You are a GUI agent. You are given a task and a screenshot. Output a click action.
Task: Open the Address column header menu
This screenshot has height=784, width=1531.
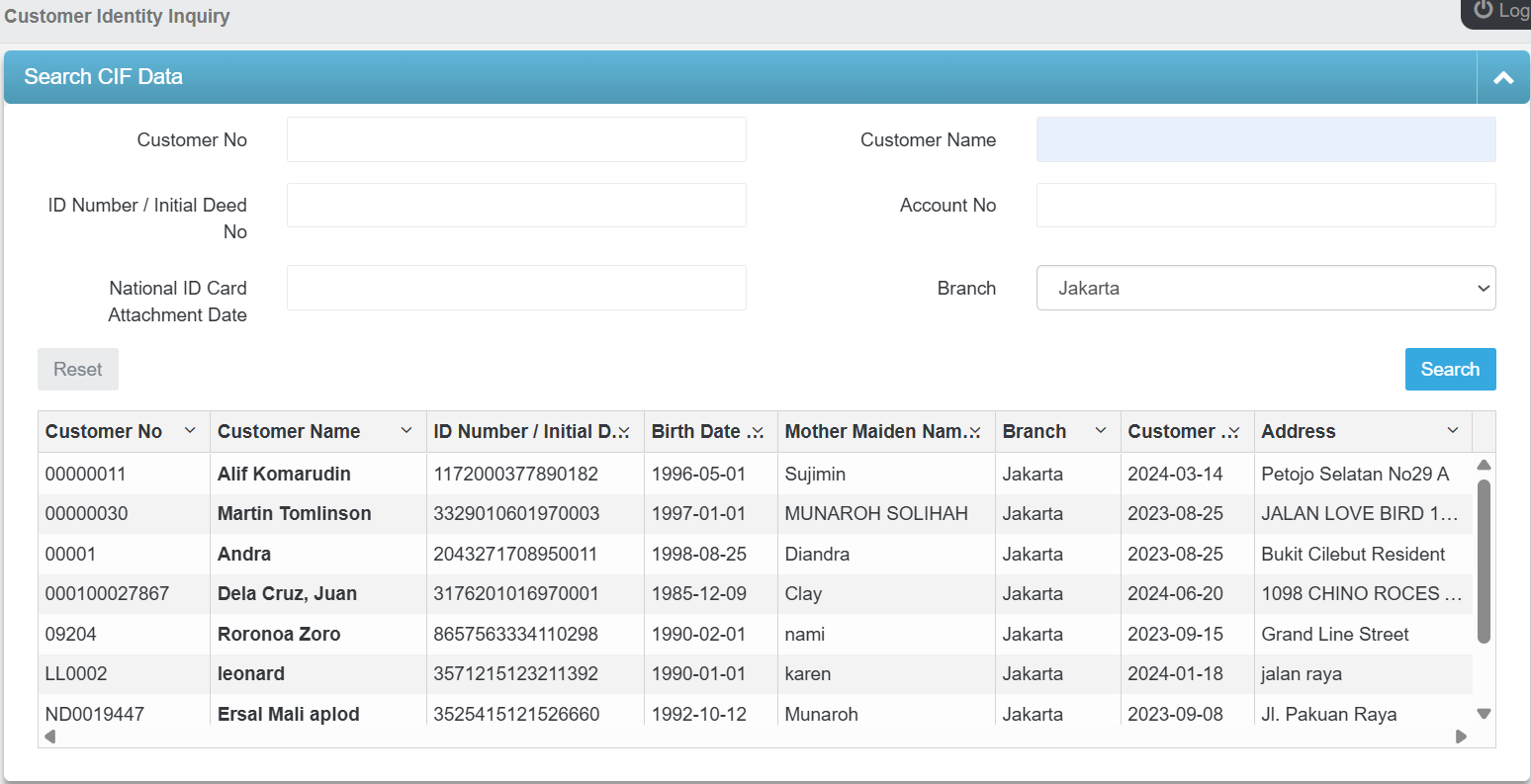[x=1453, y=431]
